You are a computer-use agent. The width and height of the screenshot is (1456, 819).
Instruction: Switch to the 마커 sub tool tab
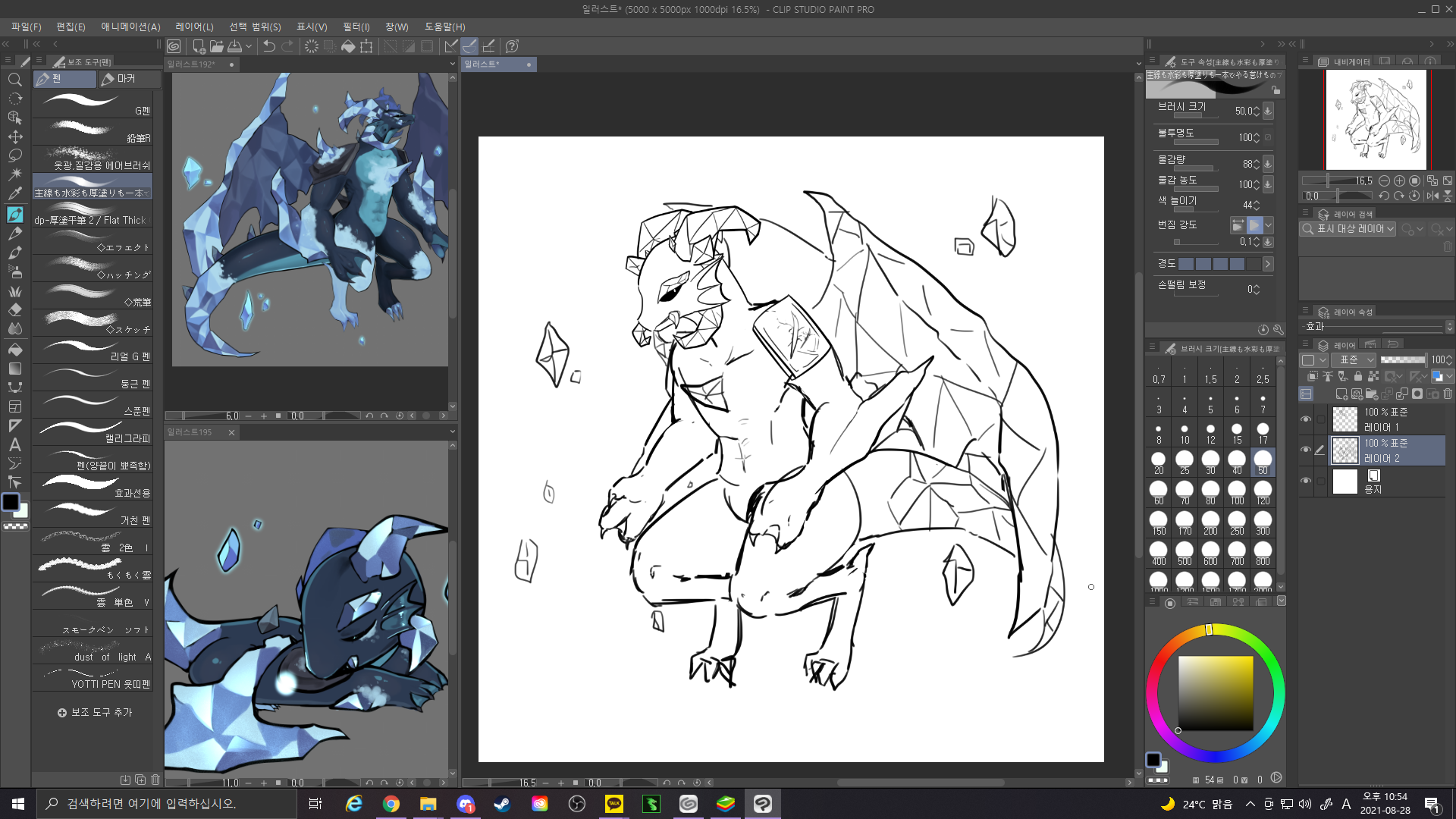(x=130, y=79)
